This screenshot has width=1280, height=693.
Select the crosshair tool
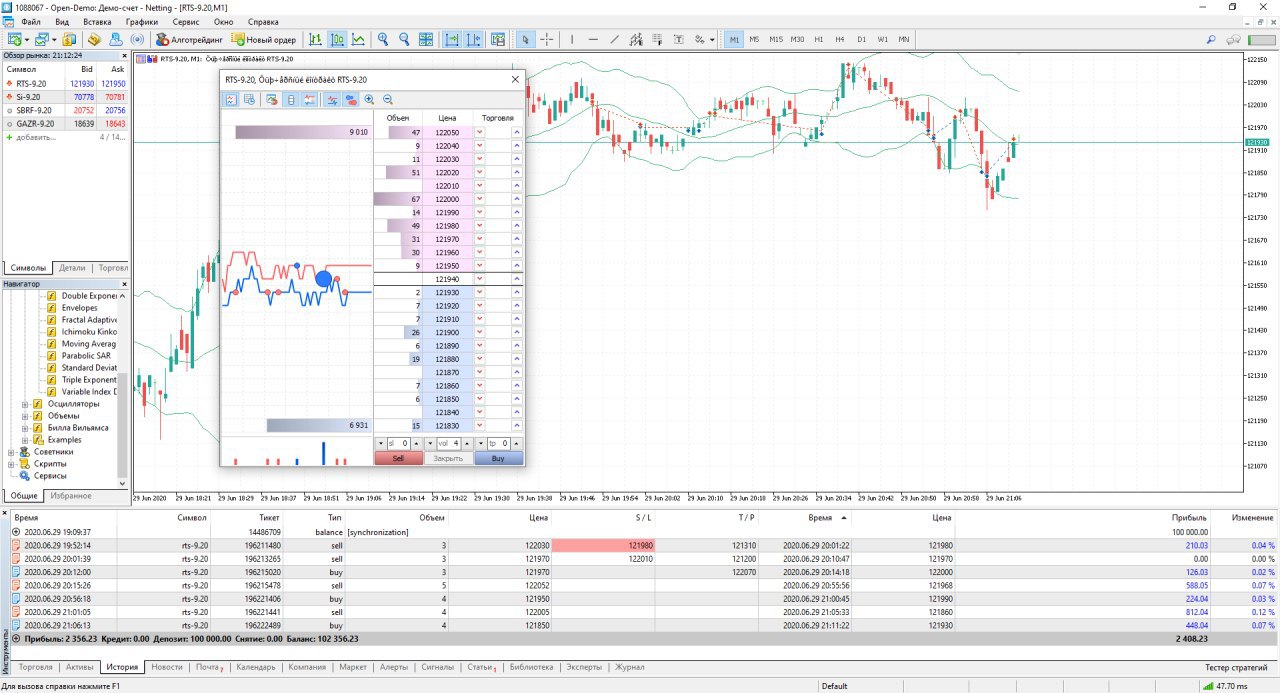click(x=547, y=40)
